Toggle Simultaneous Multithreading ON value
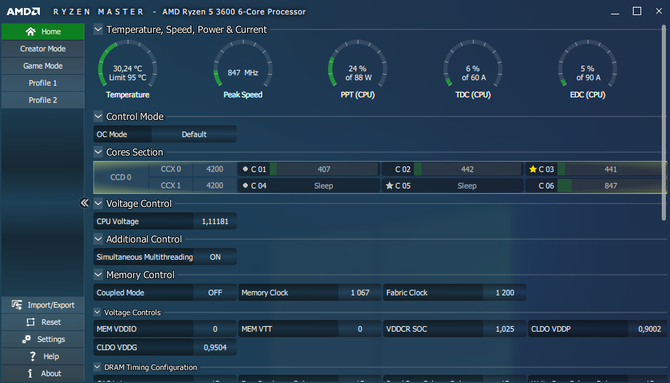Image resolution: width=670 pixels, height=383 pixels. 215,257
